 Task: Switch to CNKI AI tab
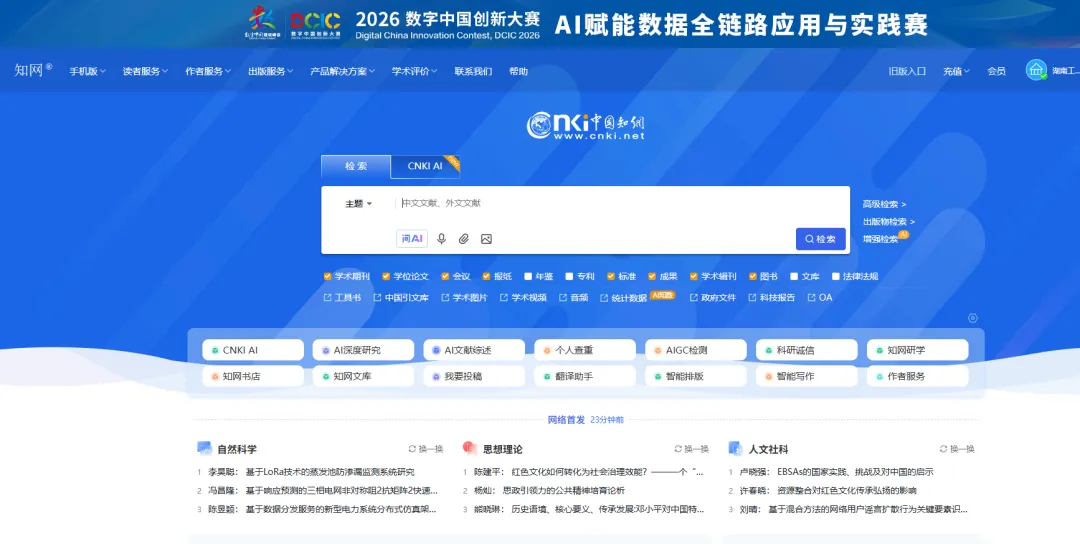point(425,166)
